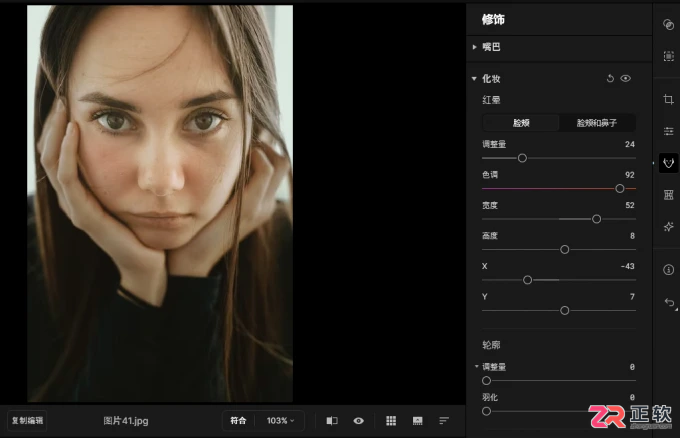
Task: Click the Y value 7
Action: point(632,297)
